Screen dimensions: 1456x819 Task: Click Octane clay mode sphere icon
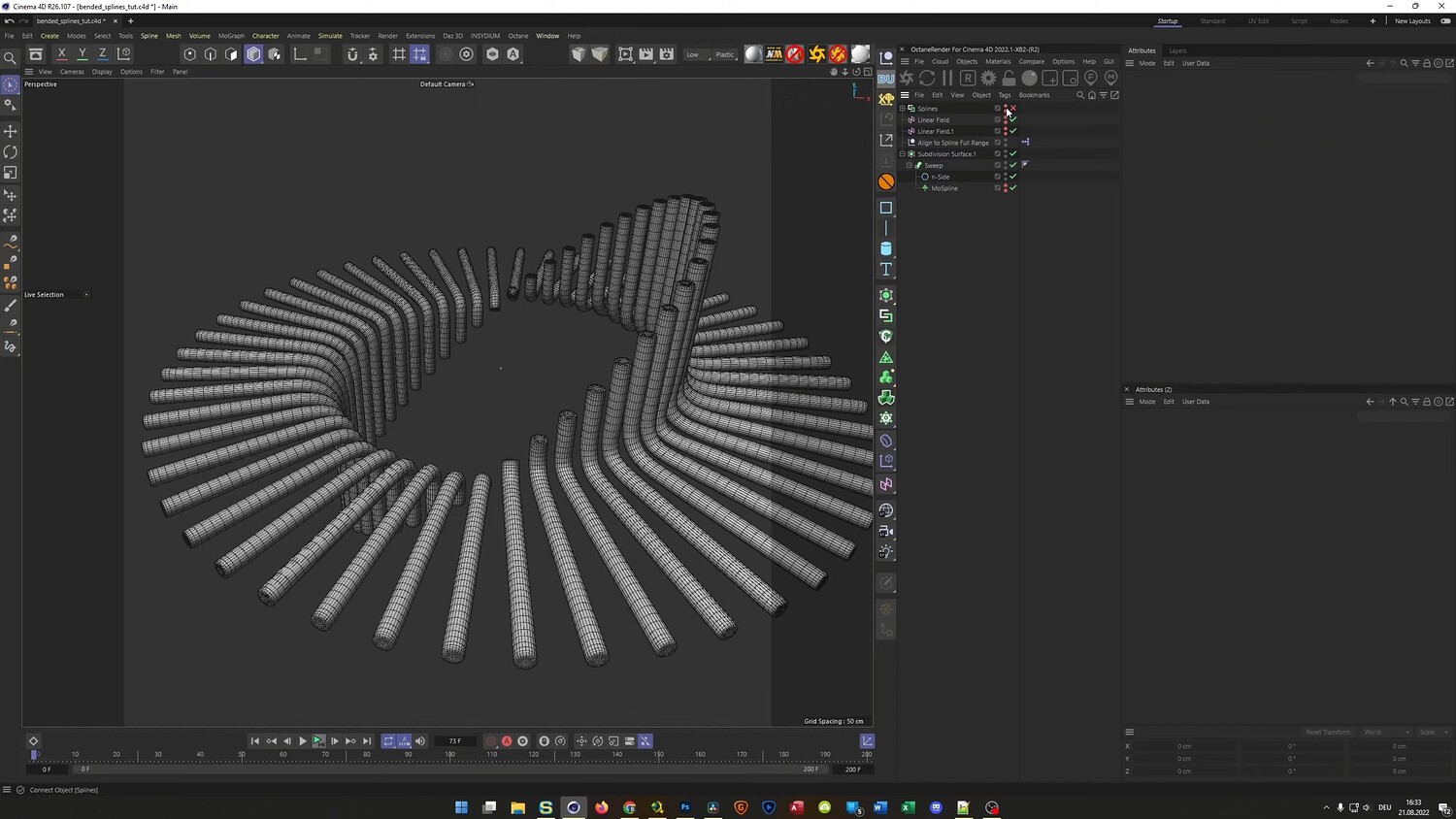click(x=1029, y=78)
